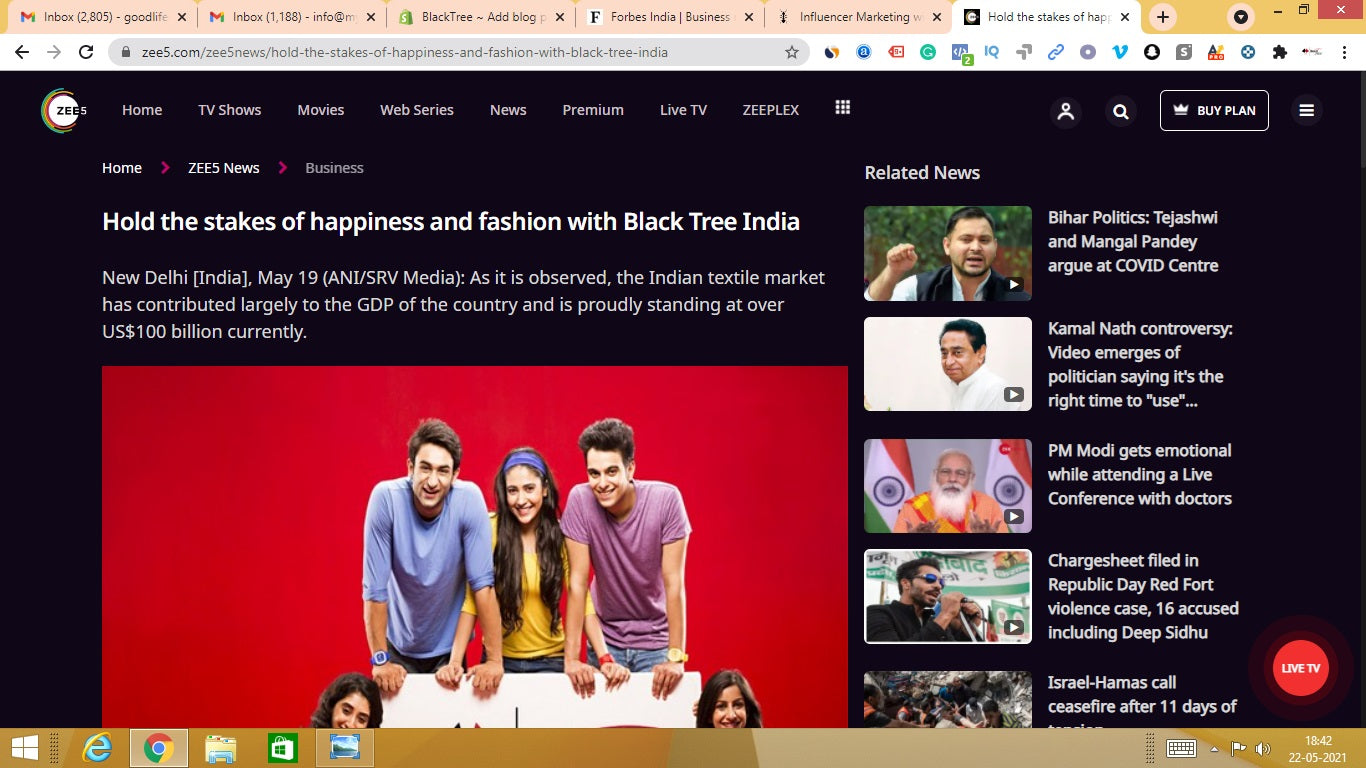Go back to the previous page
This screenshot has width=1366, height=768.
(22, 52)
